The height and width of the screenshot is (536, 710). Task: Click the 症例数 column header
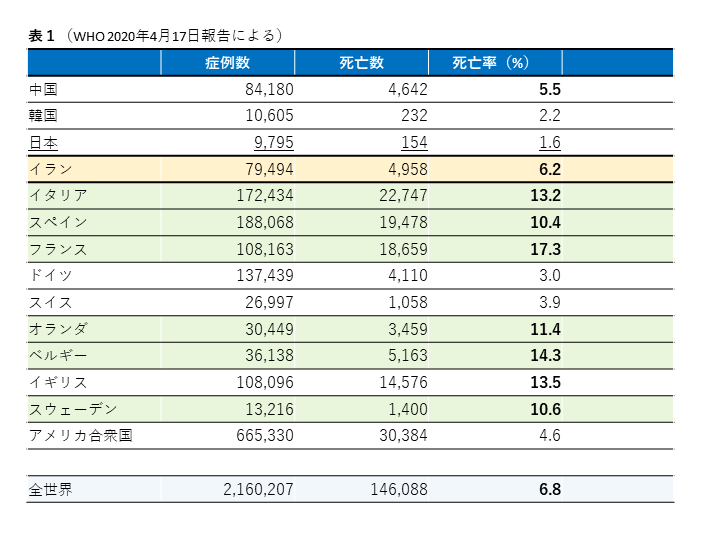(227, 63)
